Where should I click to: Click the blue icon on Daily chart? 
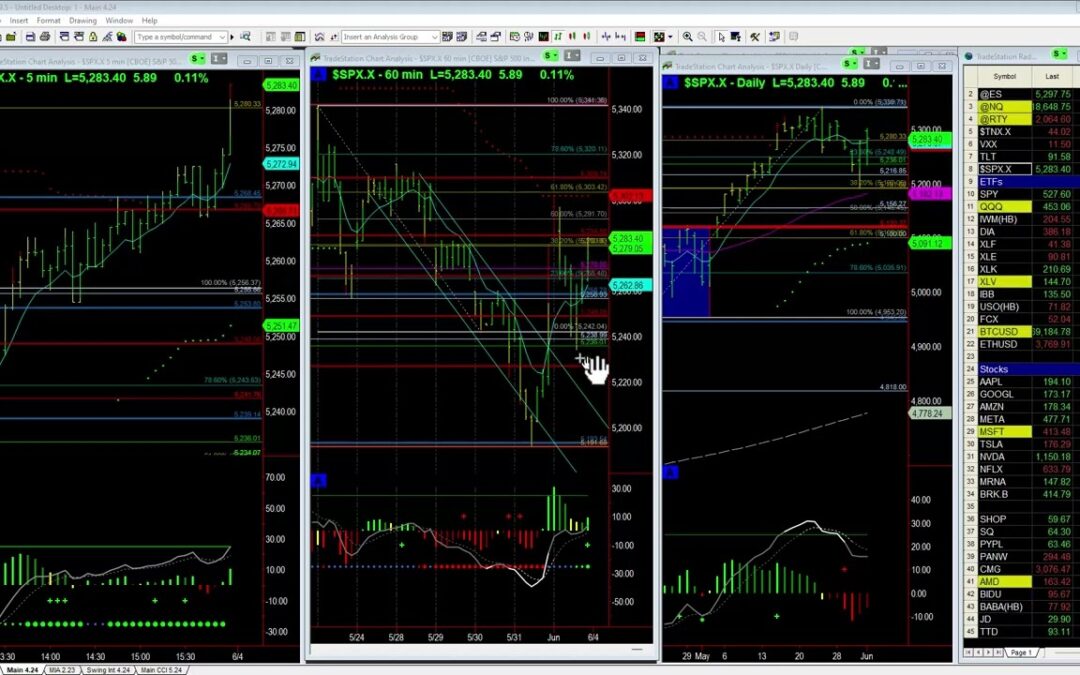(x=670, y=83)
